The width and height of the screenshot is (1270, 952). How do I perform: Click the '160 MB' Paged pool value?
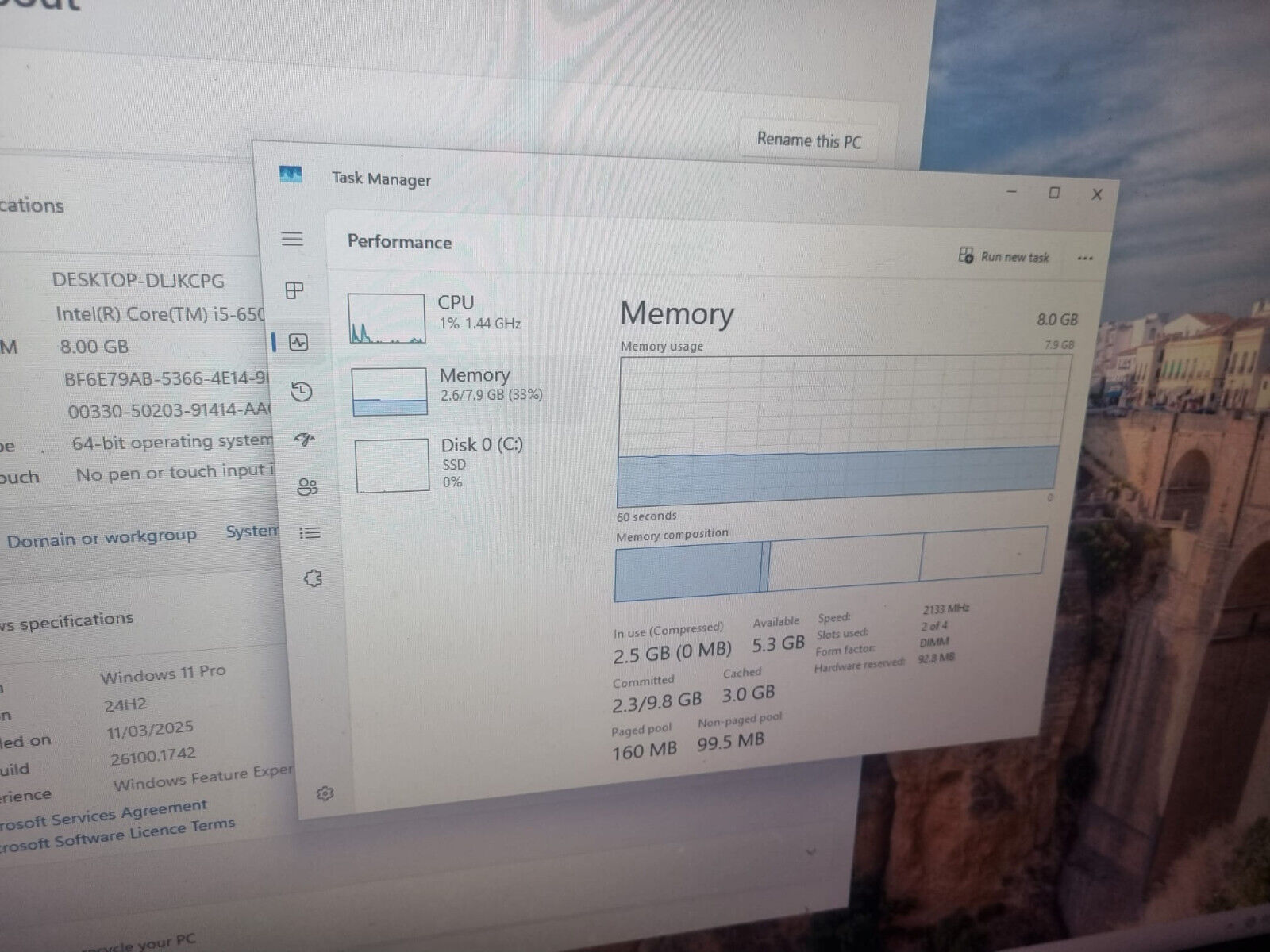tap(644, 750)
